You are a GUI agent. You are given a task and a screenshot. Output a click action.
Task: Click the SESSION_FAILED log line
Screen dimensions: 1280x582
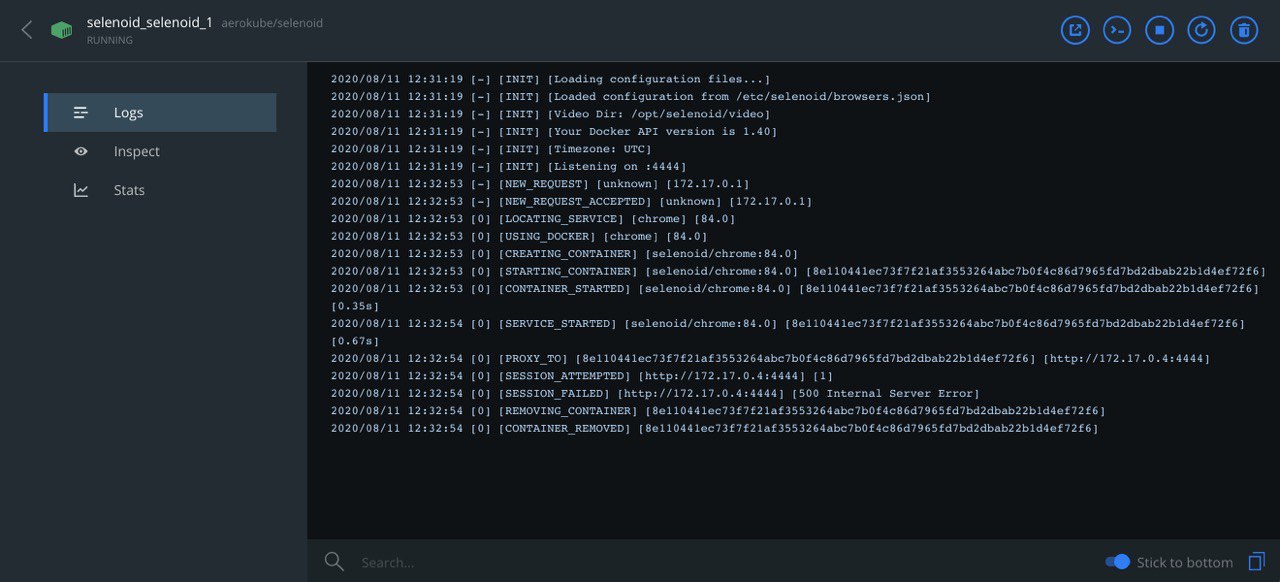655,393
